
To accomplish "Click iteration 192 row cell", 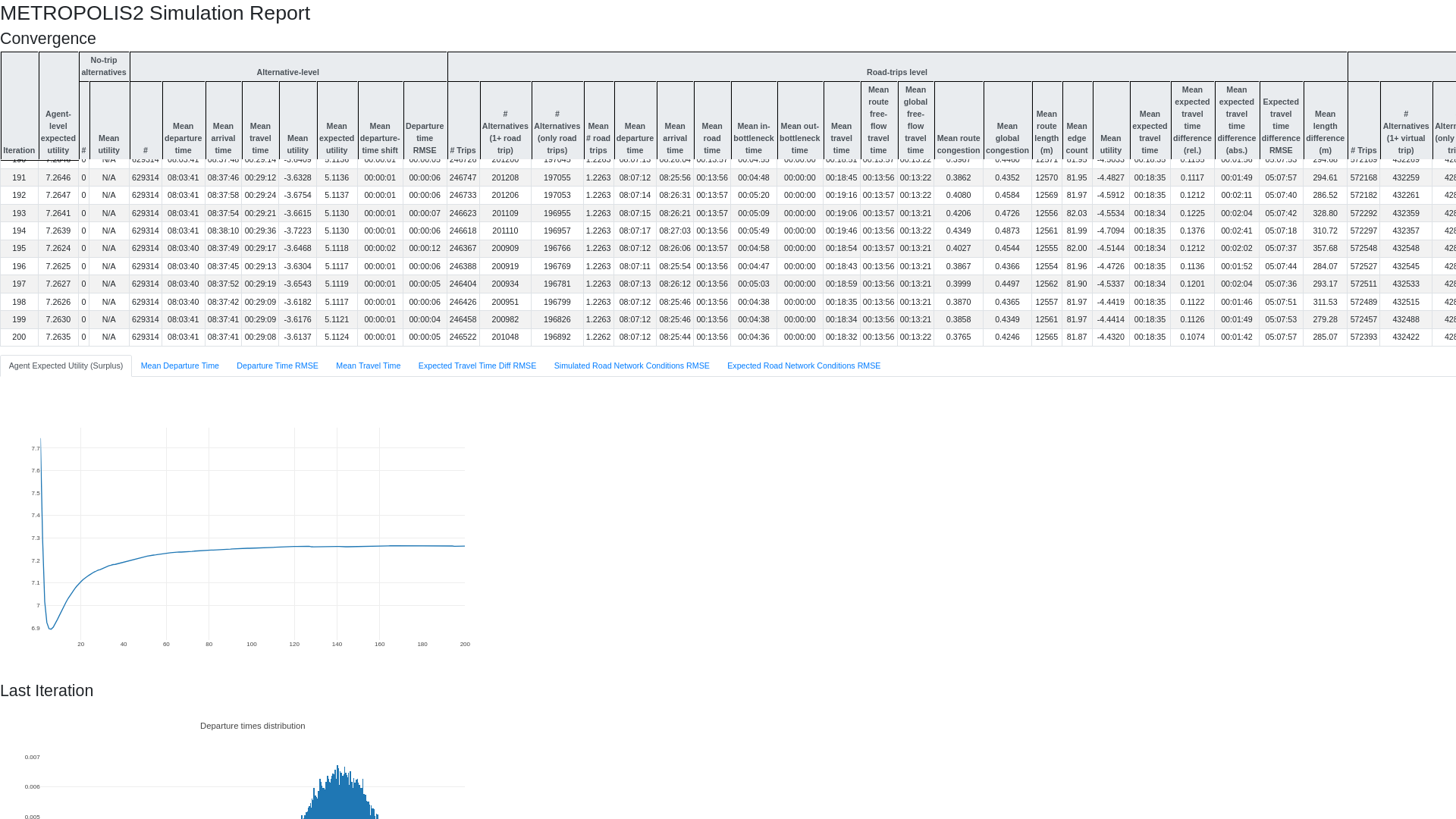I will tap(19, 195).
